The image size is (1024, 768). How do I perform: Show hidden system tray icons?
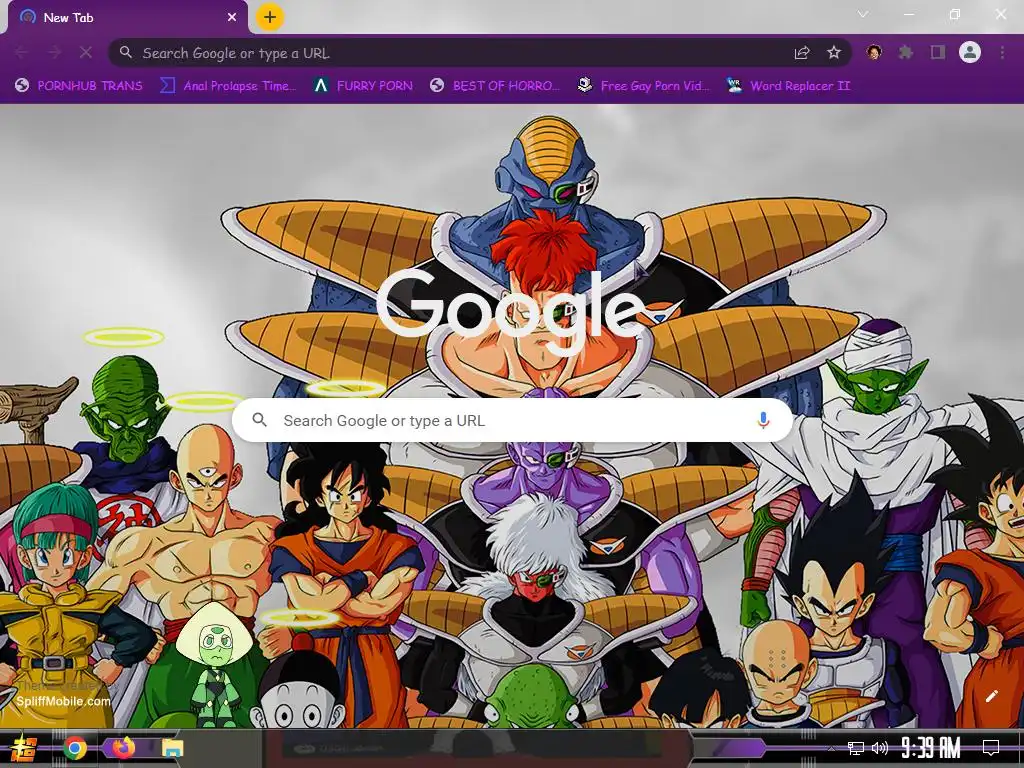(831, 748)
